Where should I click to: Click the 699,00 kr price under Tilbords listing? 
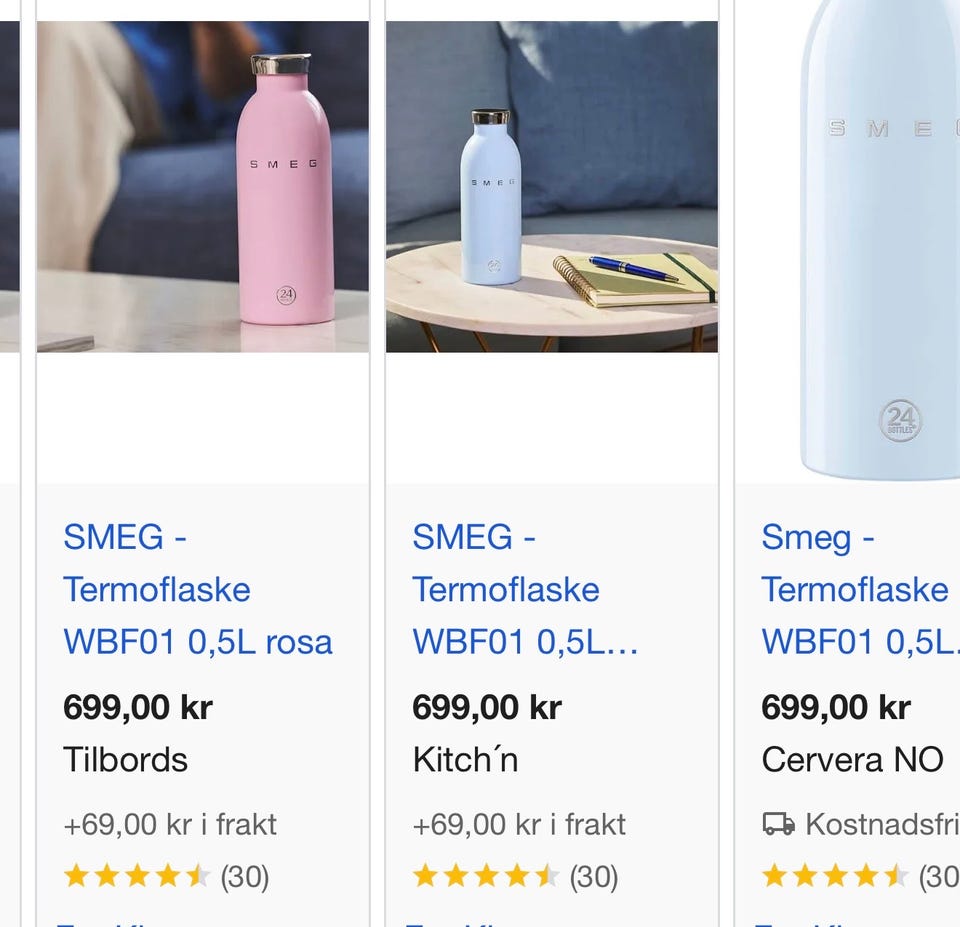(138, 707)
